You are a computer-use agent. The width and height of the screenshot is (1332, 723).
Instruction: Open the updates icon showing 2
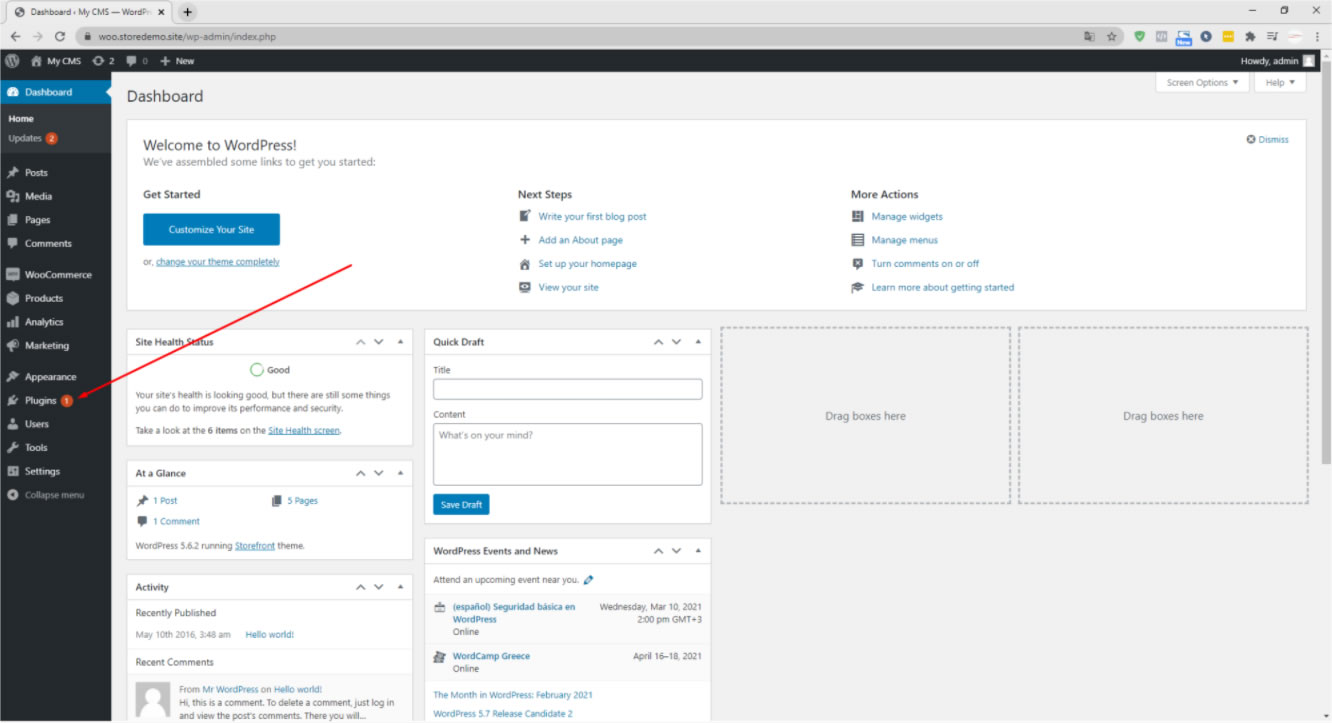pos(98,61)
